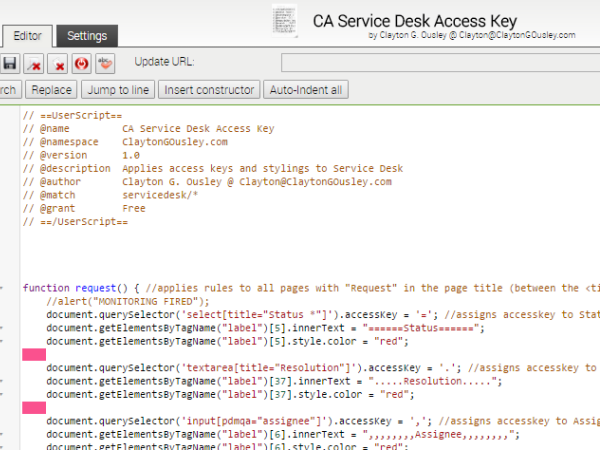Click the label[5] style.color red line
Viewport: 600px width, 450px height.
coord(228,341)
